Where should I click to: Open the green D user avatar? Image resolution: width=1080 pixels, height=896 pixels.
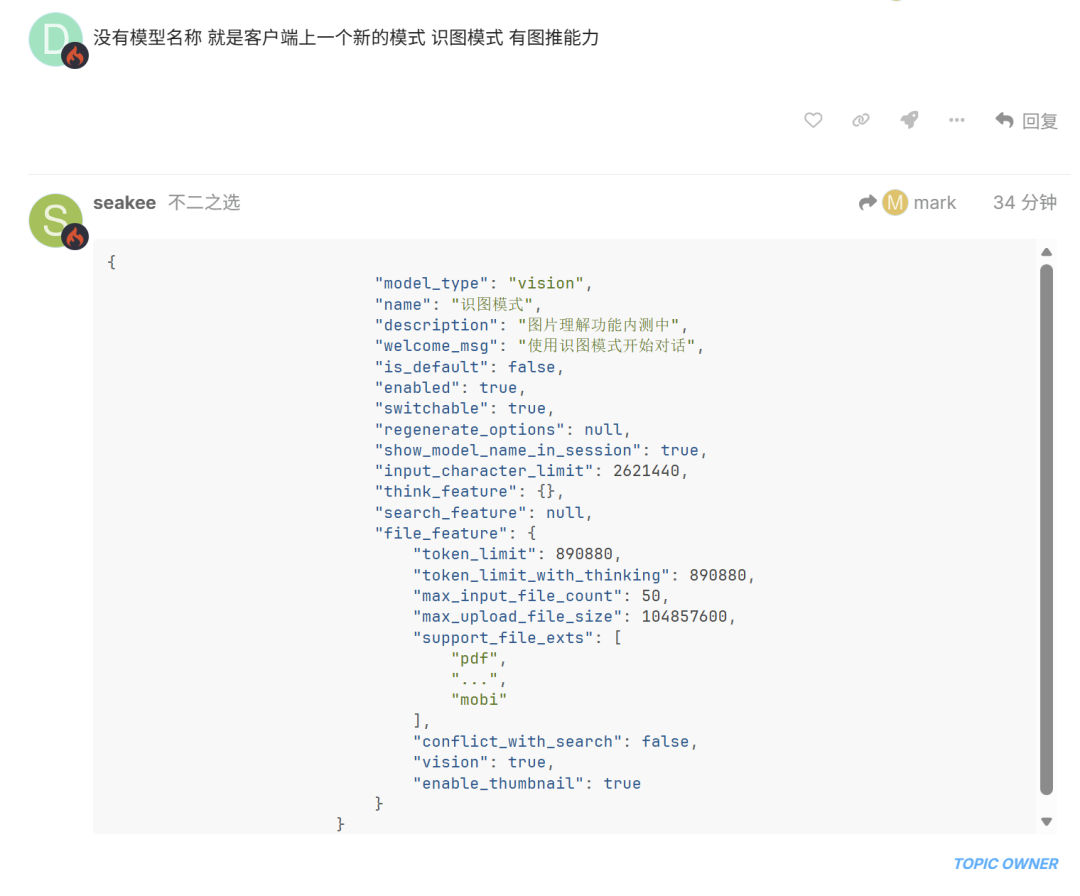[55, 40]
